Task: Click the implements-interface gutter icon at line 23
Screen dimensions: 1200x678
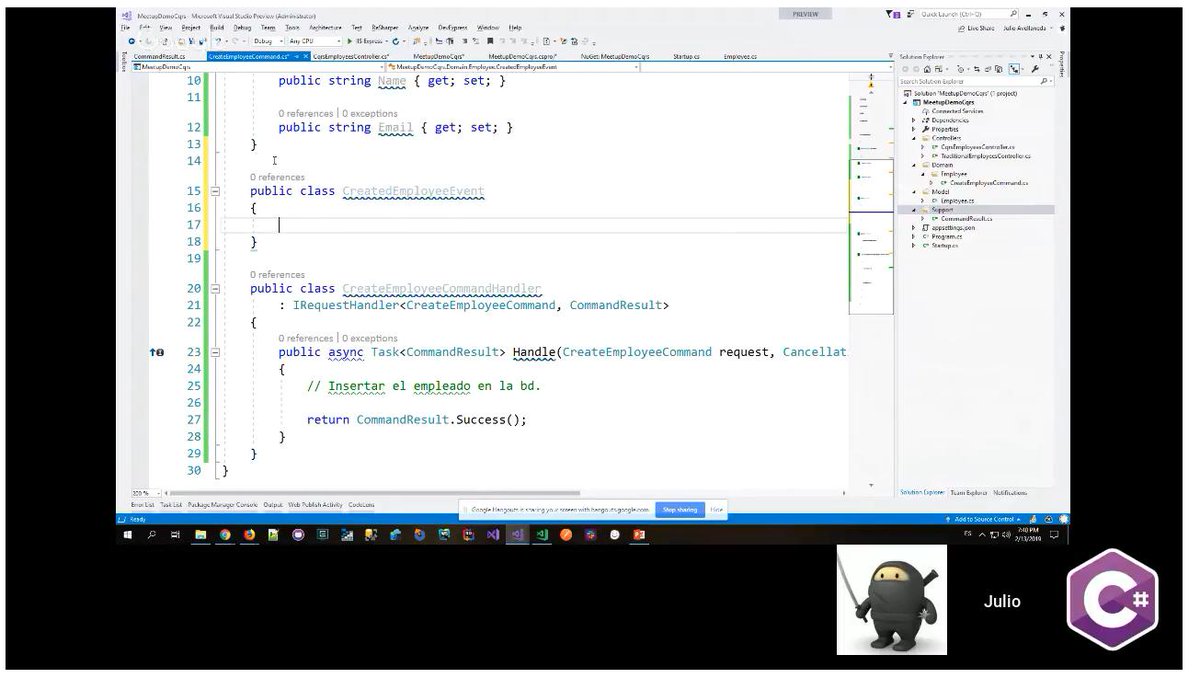Action: click(157, 352)
